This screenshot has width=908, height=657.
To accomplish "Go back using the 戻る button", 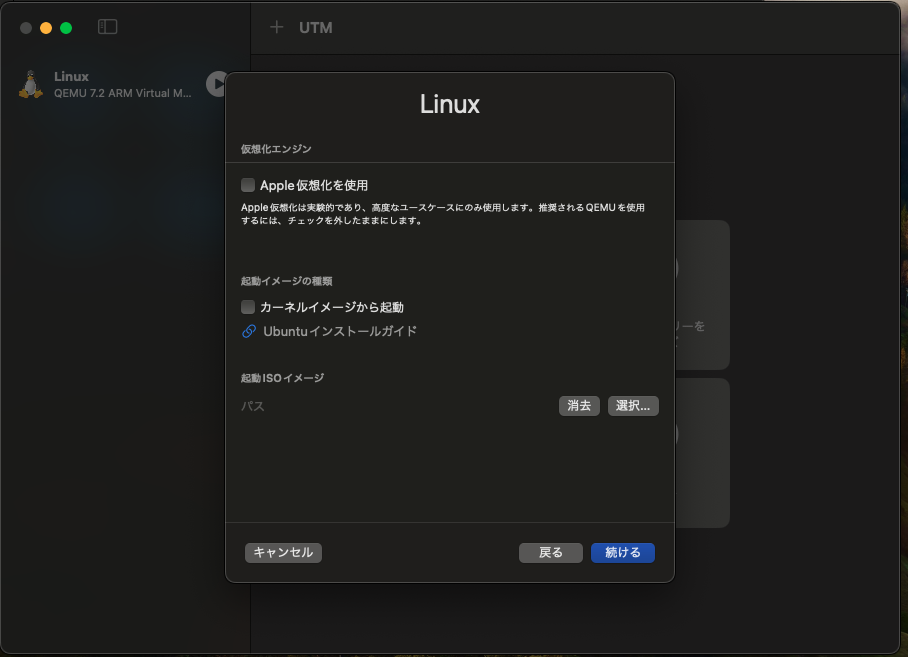I will click(550, 552).
